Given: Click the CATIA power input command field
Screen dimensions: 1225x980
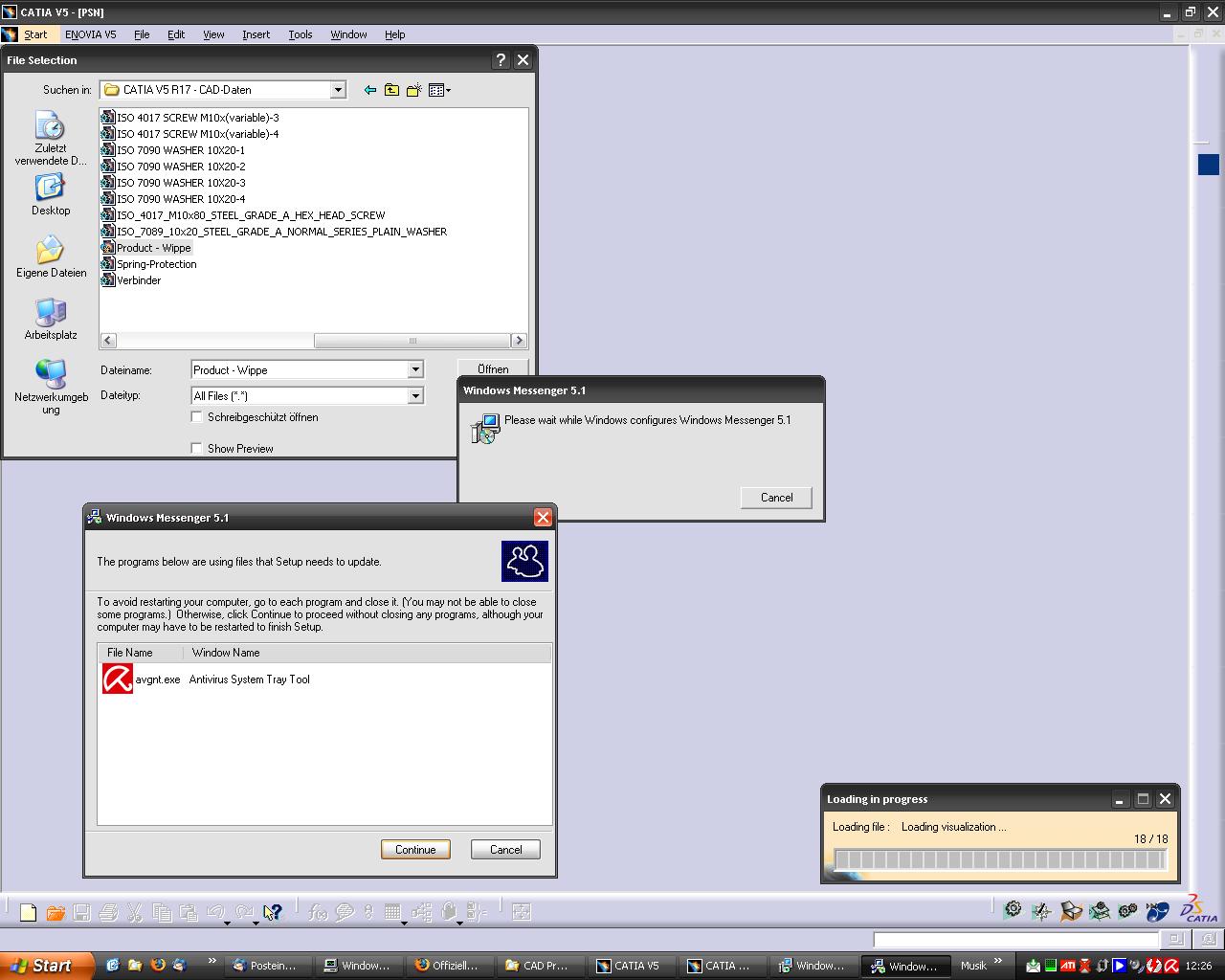Looking at the screenshot, I should (x=1015, y=940).
